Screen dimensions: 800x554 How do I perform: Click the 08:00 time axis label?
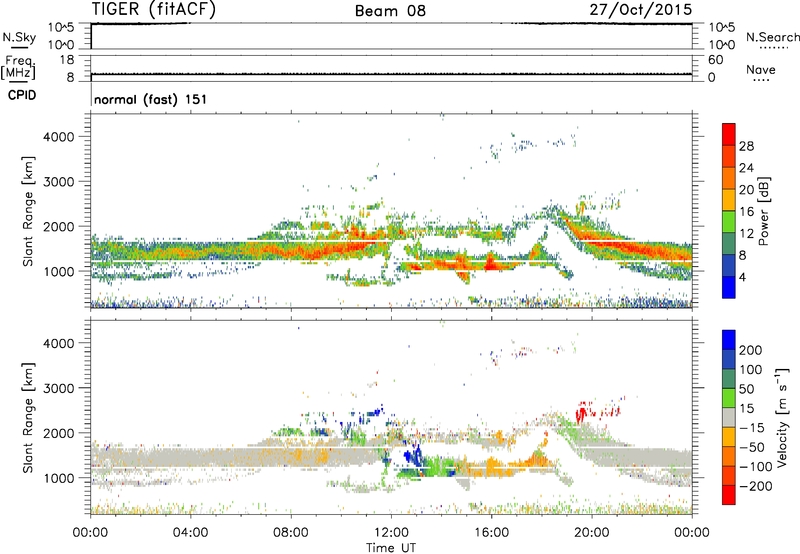tap(290, 533)
